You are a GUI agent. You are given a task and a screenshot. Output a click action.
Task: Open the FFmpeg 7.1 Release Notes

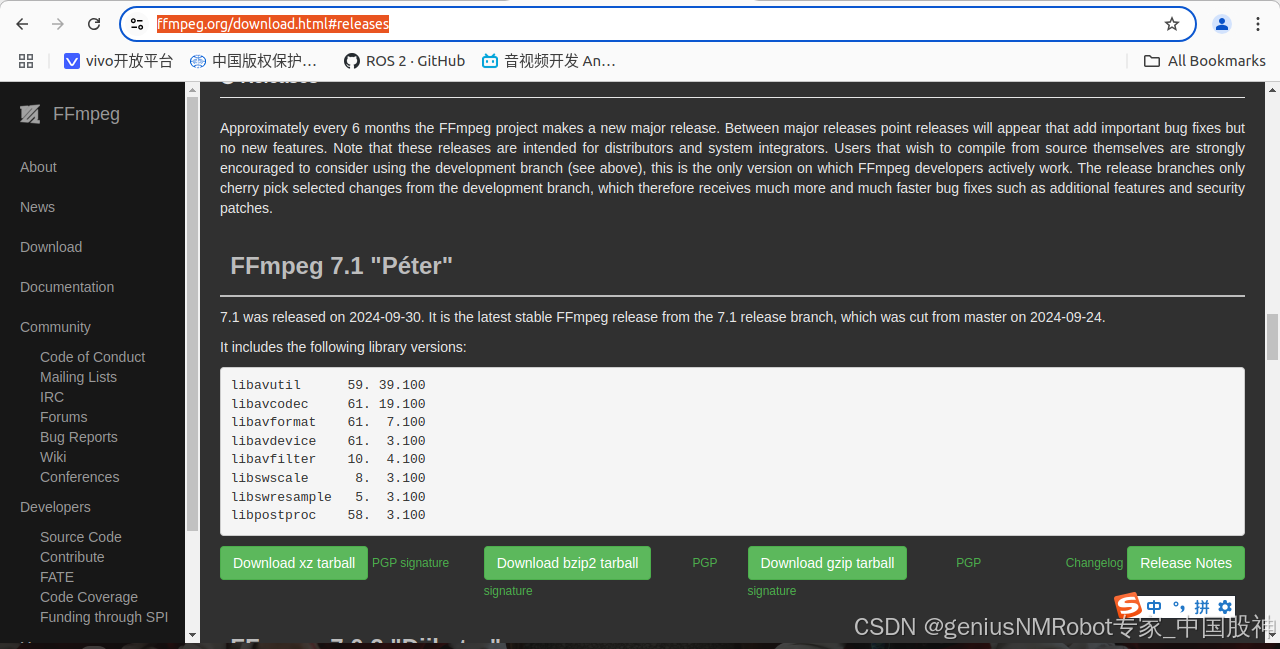1185,563
